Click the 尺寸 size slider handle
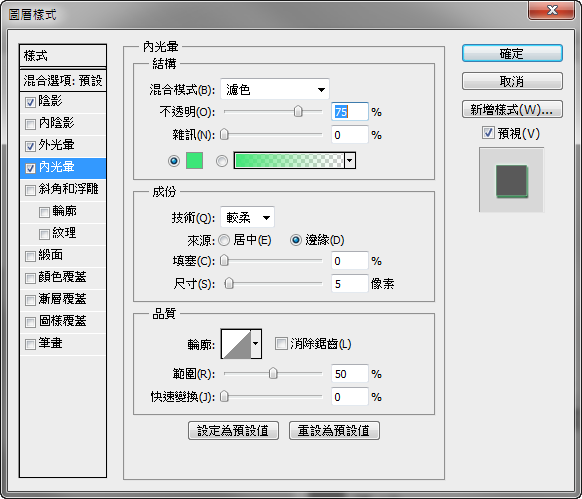Screen dimensions: 582x499 click(x=229, y=284)
